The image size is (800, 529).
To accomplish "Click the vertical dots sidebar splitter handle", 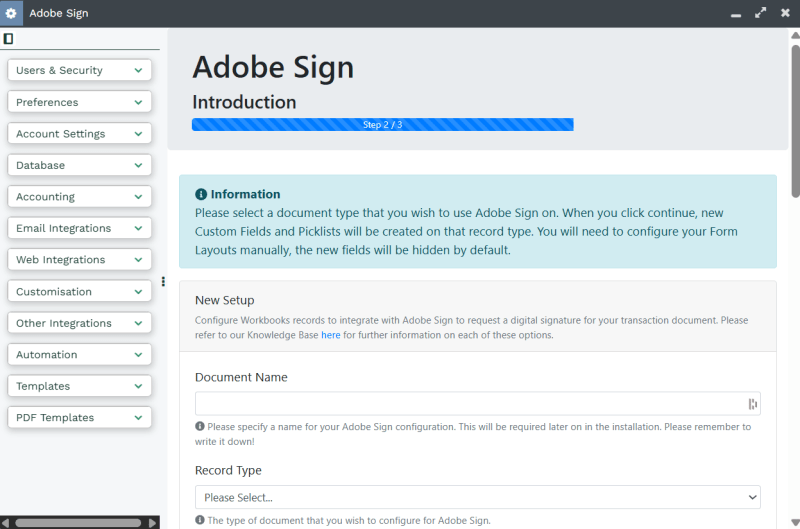I will (163, 282).
